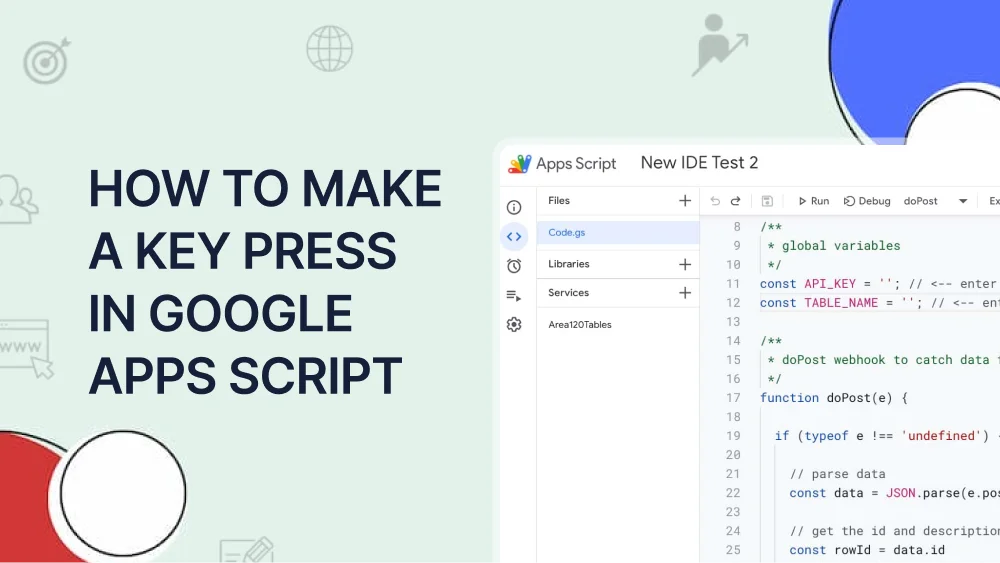This screenshot has width=1000, height=563.
Task: Open Project Settings gear icon
Action: click(514, 325)
